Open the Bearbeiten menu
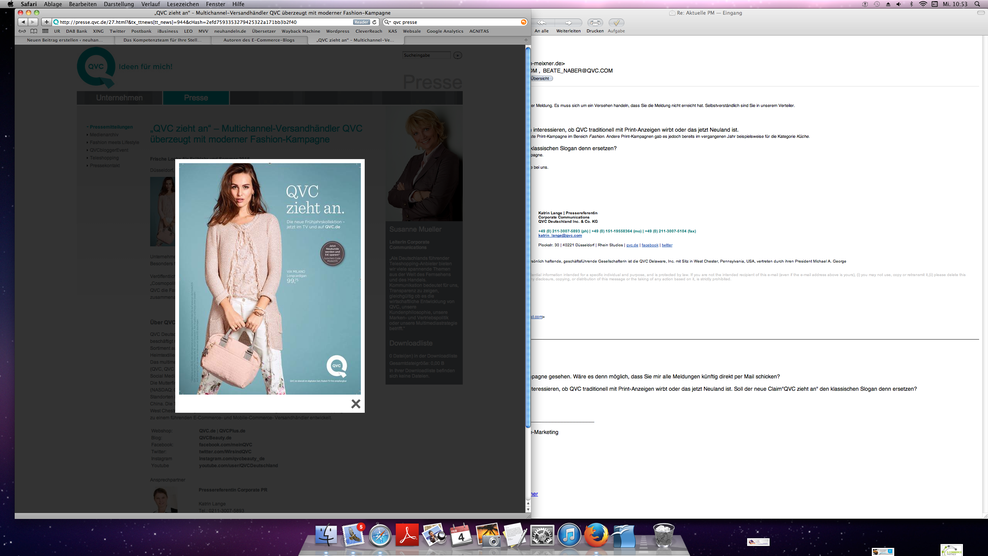The width and height of the screenshot is (988, 556). (83, 4)
